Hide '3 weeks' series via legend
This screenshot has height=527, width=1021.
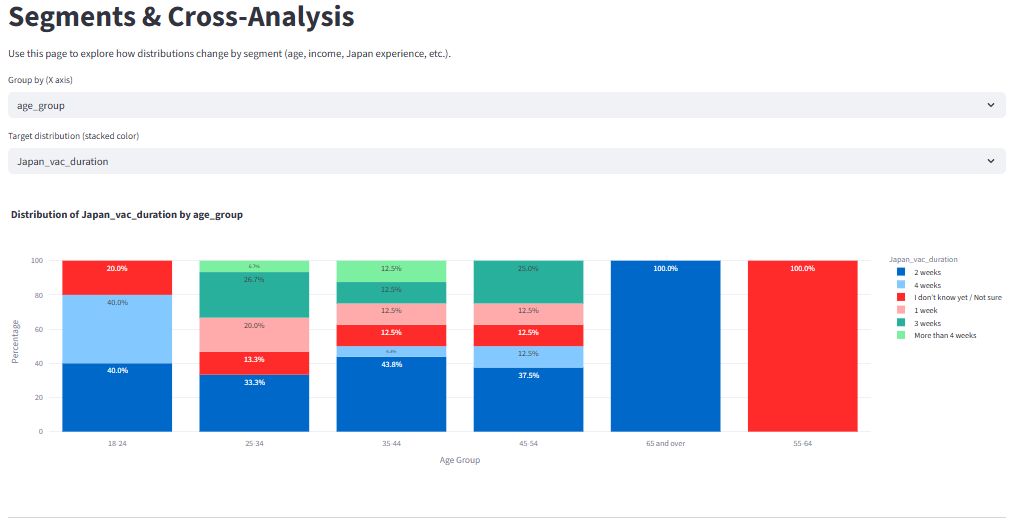coord(927,322)
